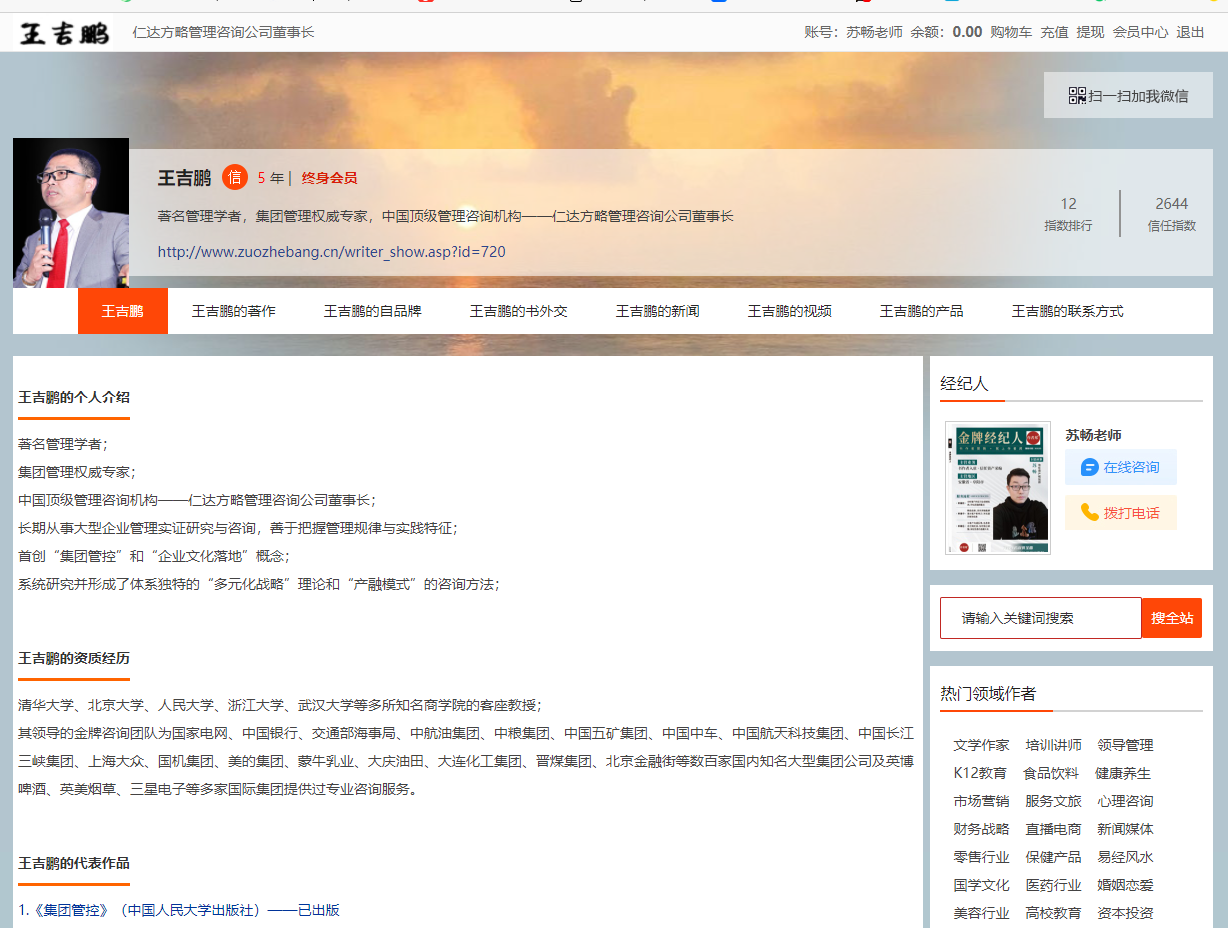Select the 易经风水 hot field category
Image resolution: width=1228 pixels, height=928 pixels.
(x=1125, y=857)
